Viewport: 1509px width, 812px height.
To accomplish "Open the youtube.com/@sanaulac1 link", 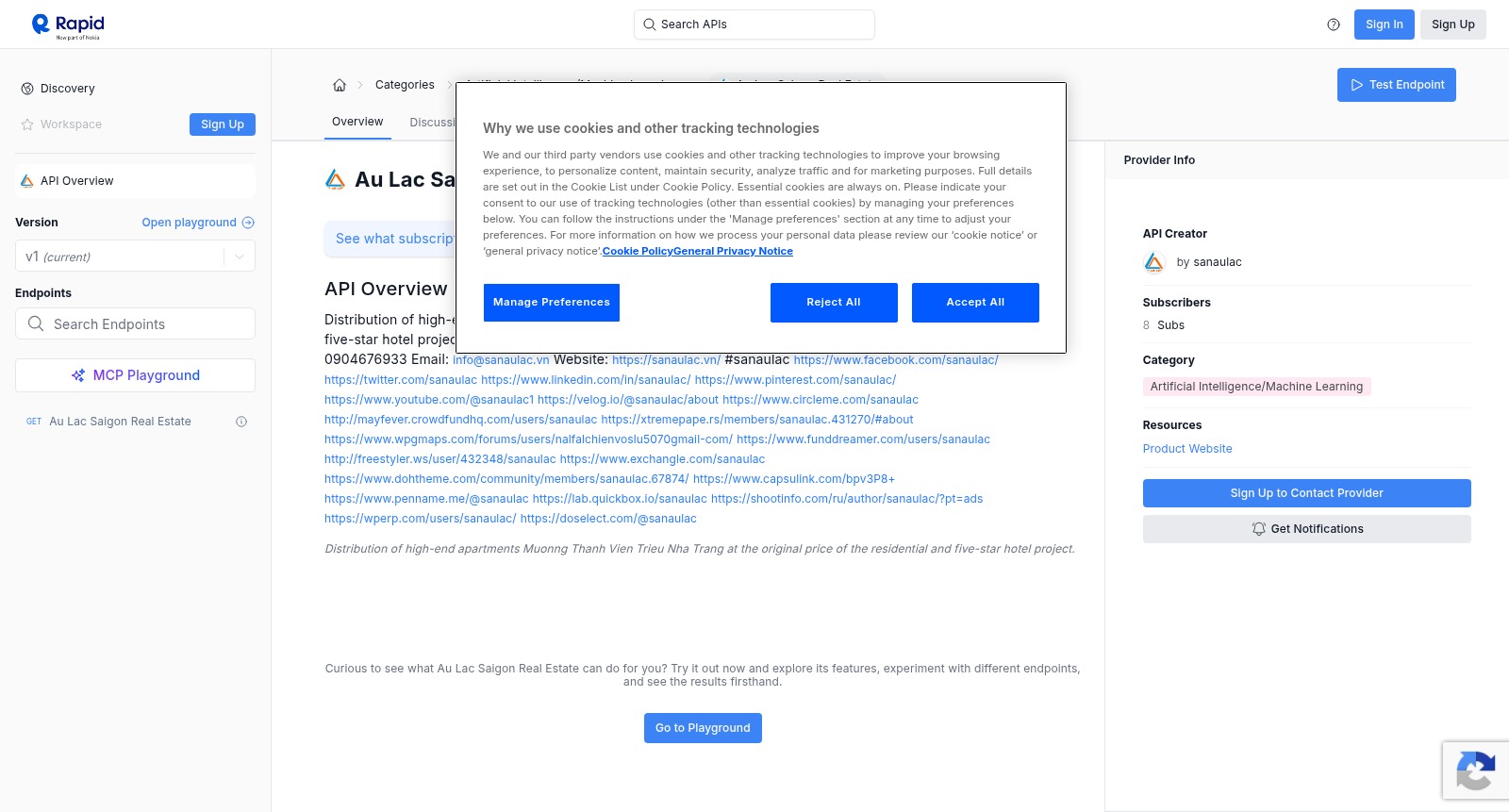I will point(429,400).
